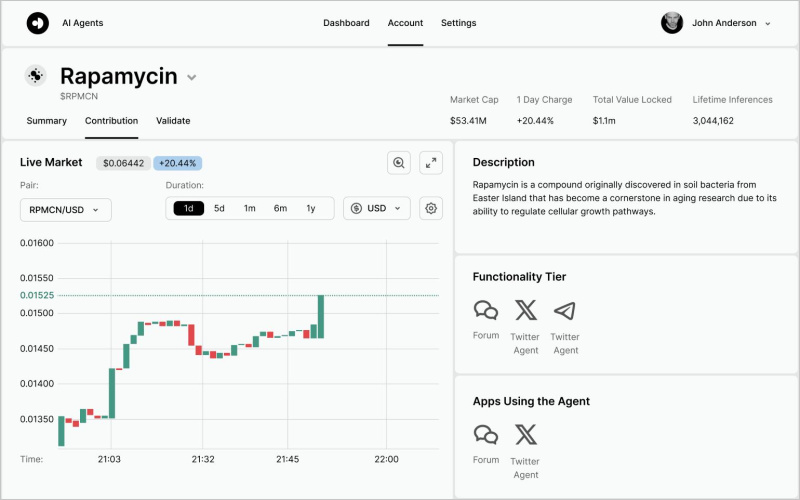Open the Summary tab
Image resolution: width=800 pixels, height=500 pixels.
point(46,121)
